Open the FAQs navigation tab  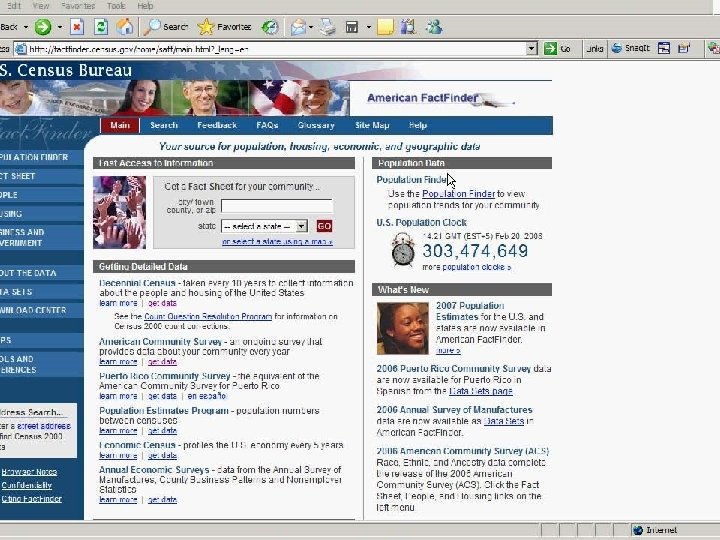267,125
